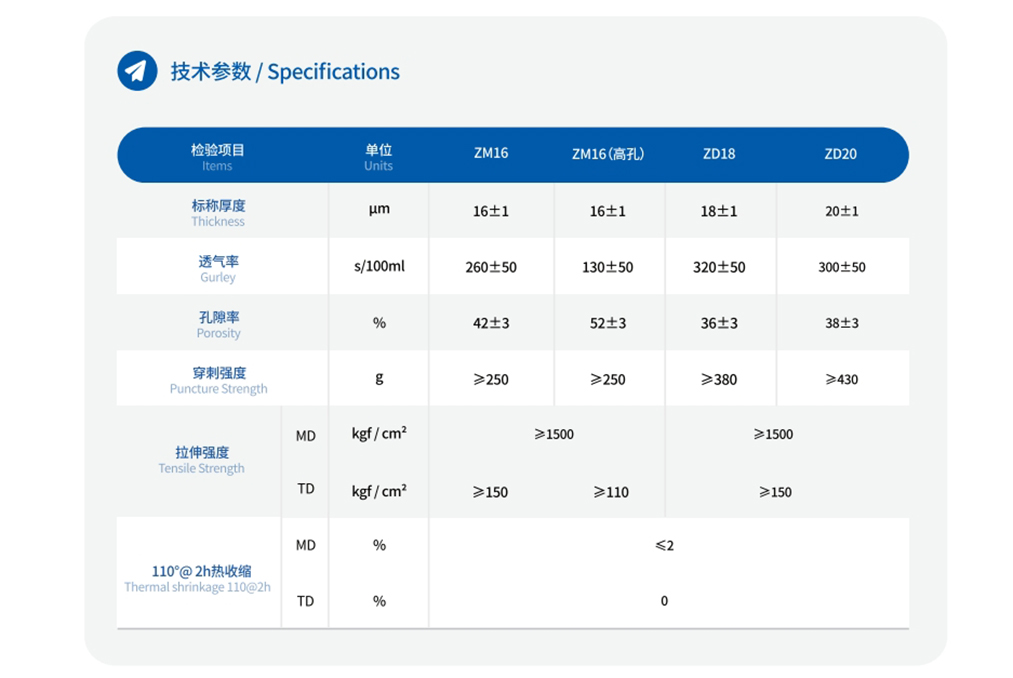Image resolution: width=1013 pixels, height=678 pixels.
Task: Click the ZM16(高孔) column header
Action: [608, 154]
